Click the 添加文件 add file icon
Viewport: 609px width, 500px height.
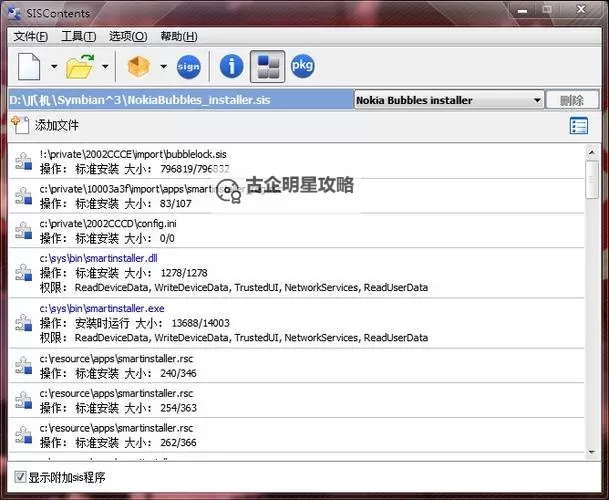pyautogui.click(x=20, y=125)
